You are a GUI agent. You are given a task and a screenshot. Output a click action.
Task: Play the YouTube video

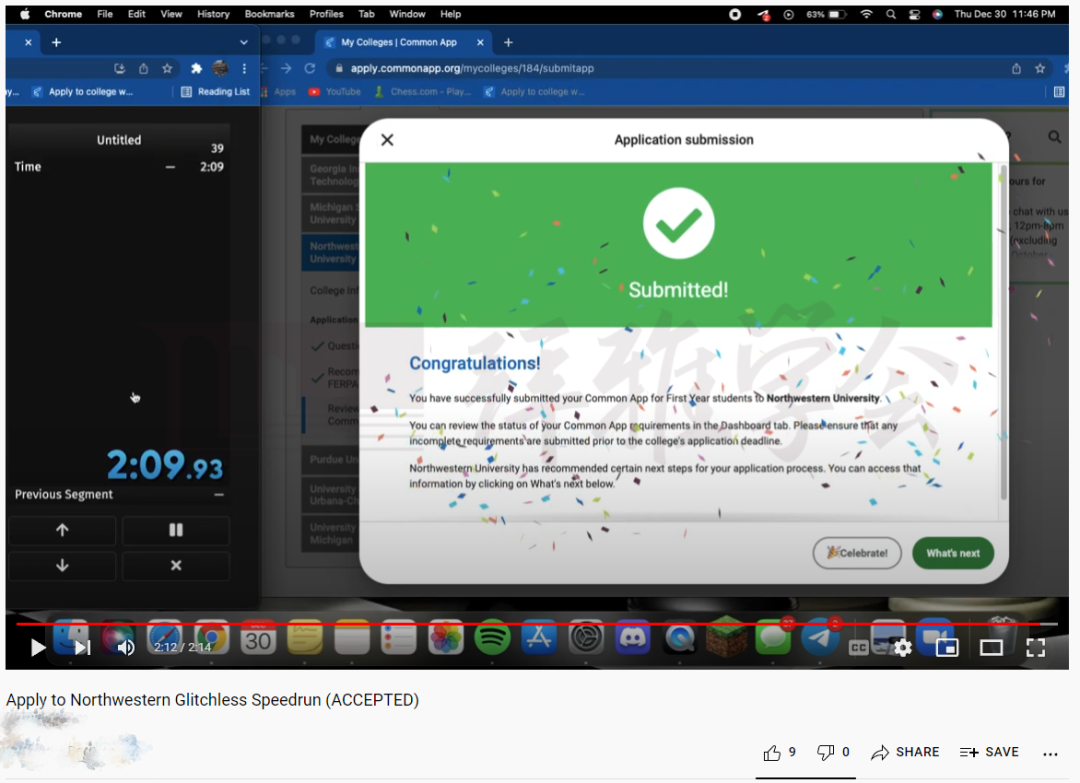pos(38,647)
